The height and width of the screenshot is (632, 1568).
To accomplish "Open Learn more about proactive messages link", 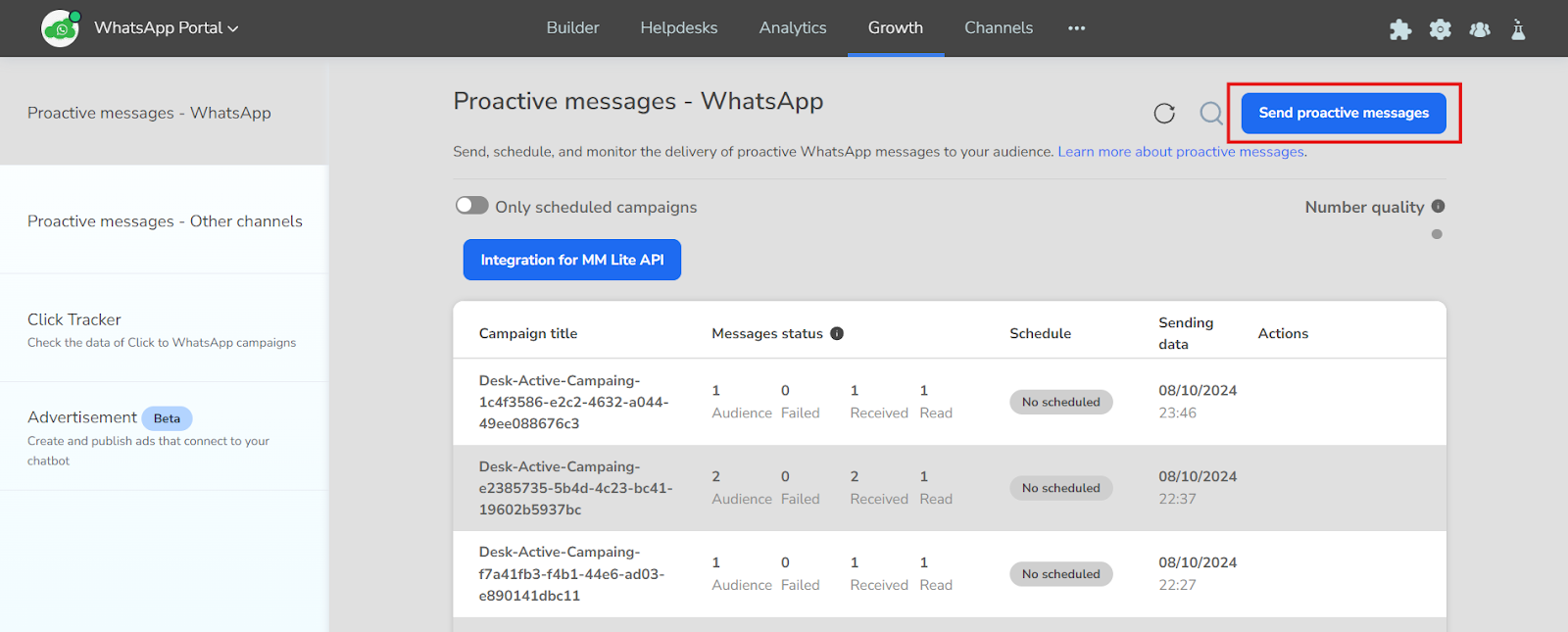I will (x=1181, y=152).
